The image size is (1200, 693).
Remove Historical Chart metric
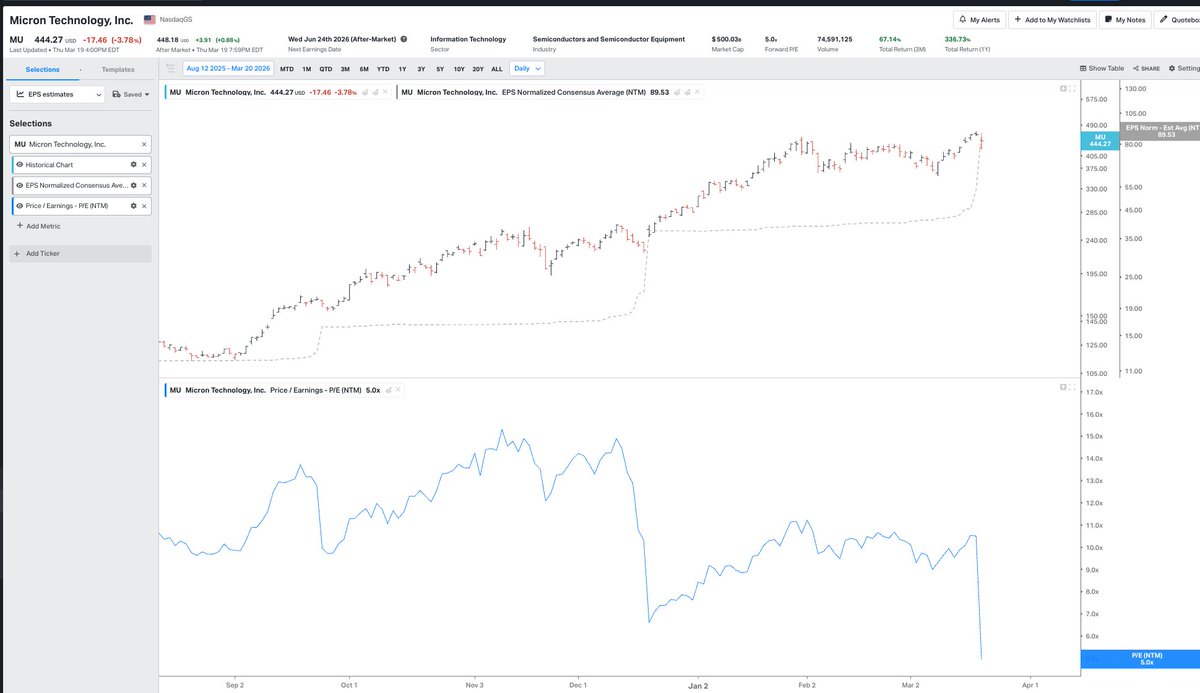143,164
